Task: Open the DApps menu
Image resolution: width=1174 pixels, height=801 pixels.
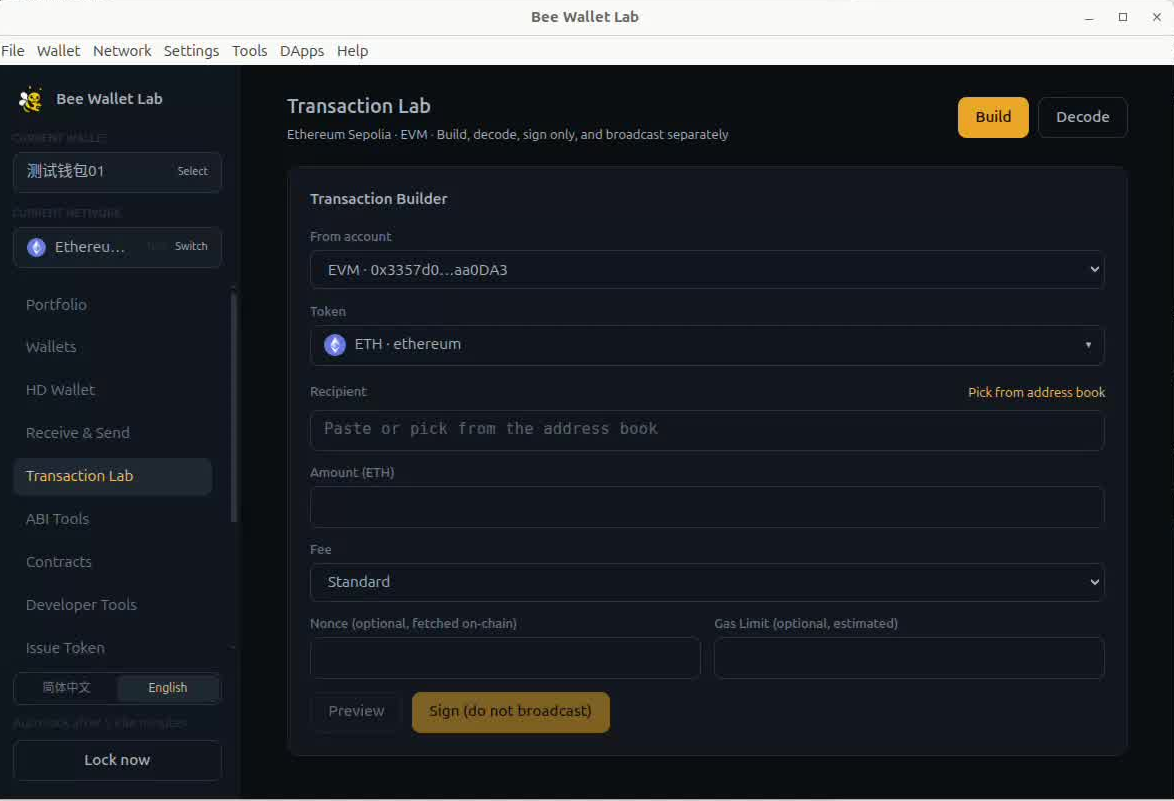Action: [x=302, y=51]
